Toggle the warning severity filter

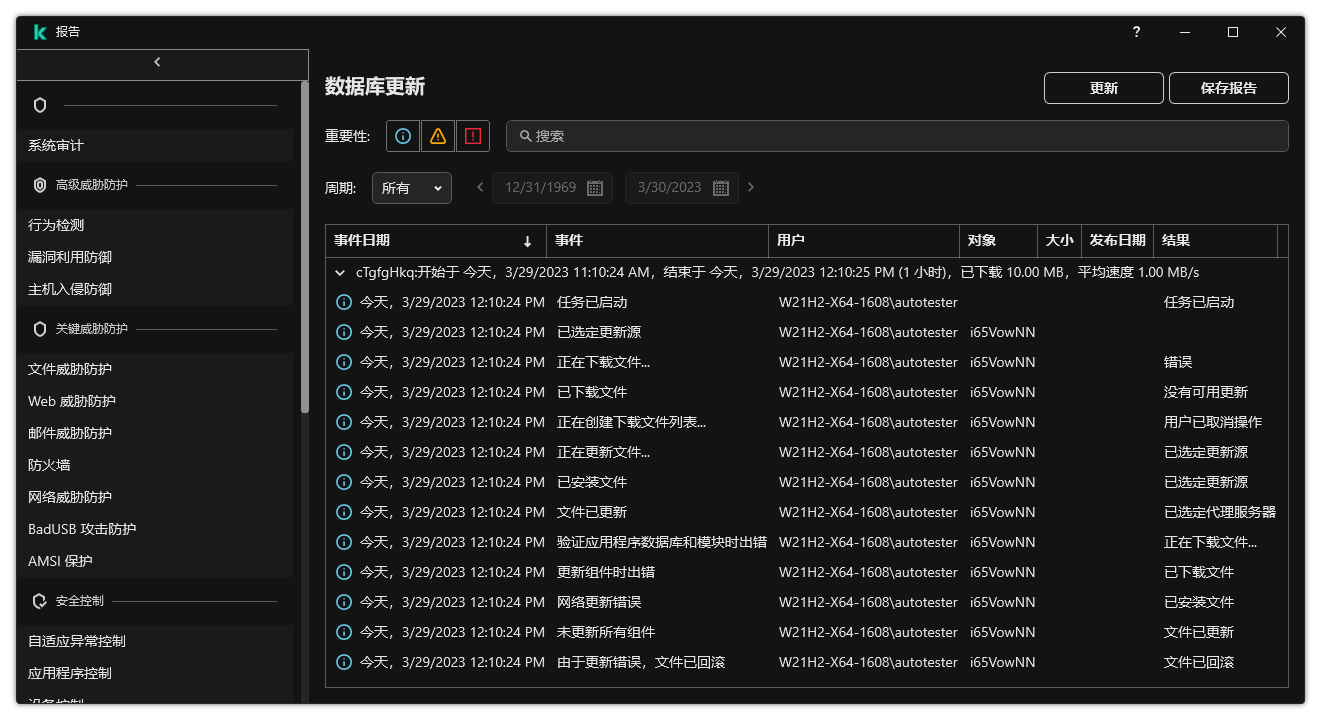(x=437, y=135)
